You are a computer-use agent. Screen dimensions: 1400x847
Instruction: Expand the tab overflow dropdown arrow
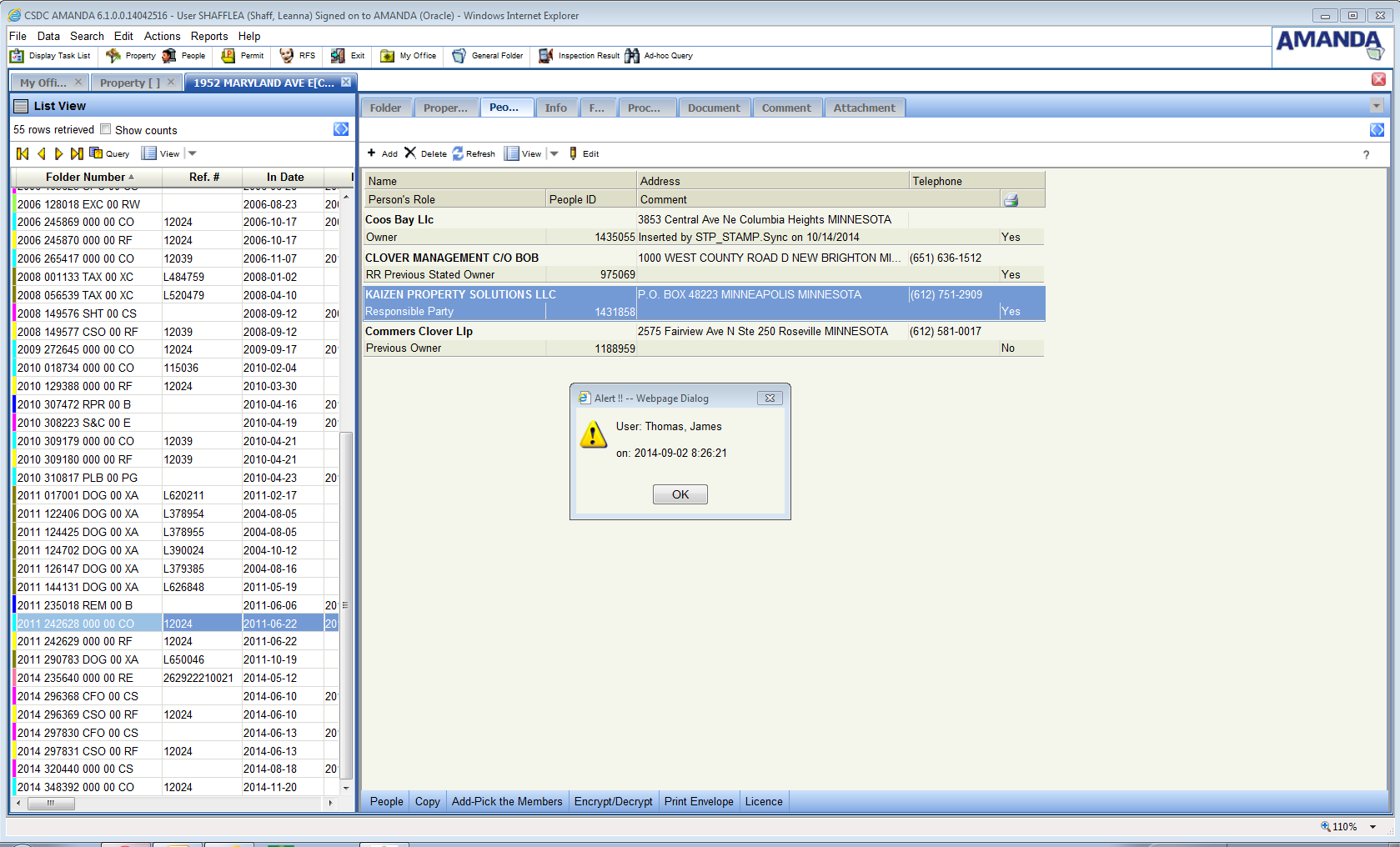pyautogui.click(x=1377, y=106)
